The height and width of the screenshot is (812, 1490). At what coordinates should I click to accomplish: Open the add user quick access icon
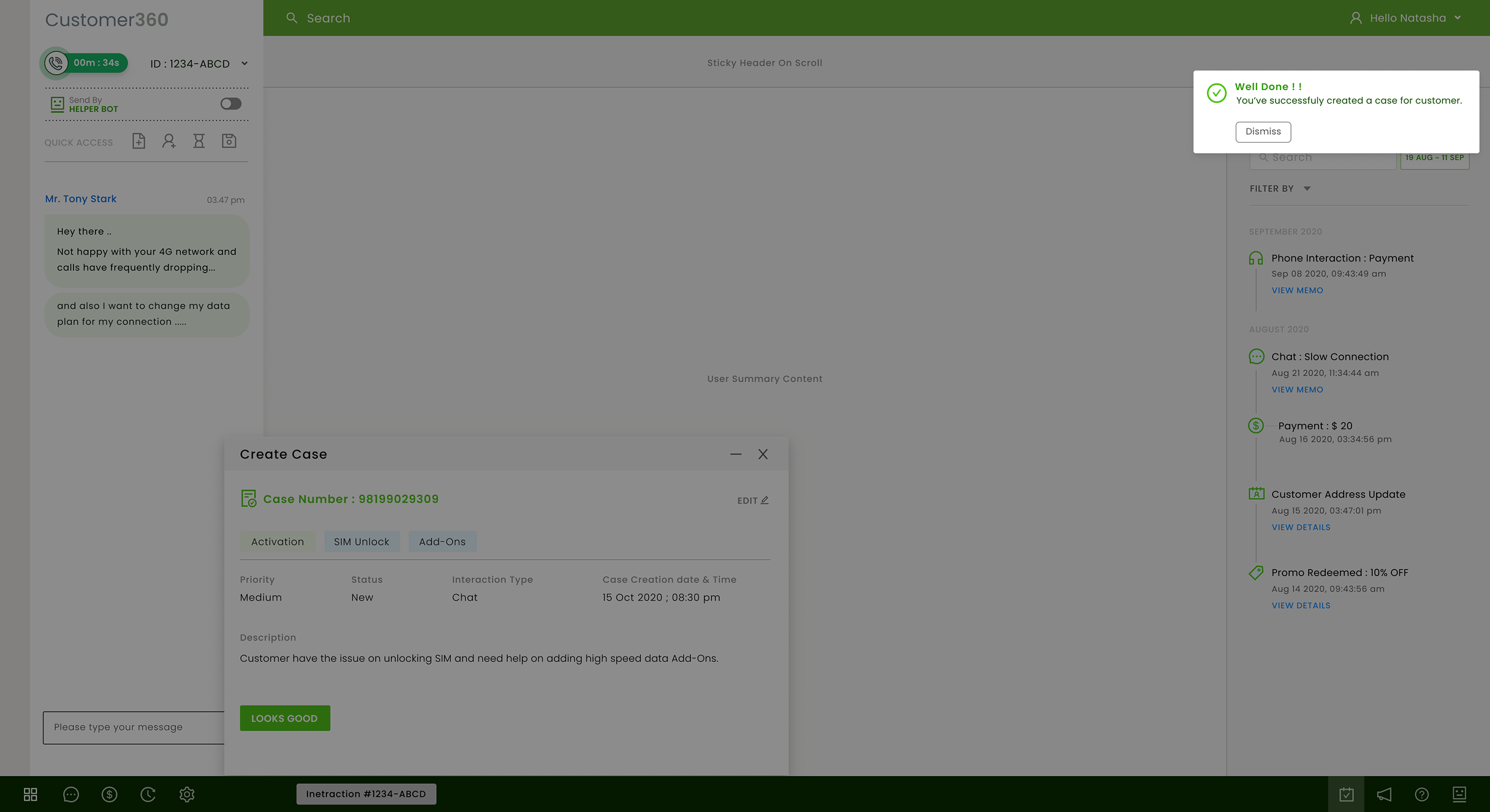tap(168, 141)
